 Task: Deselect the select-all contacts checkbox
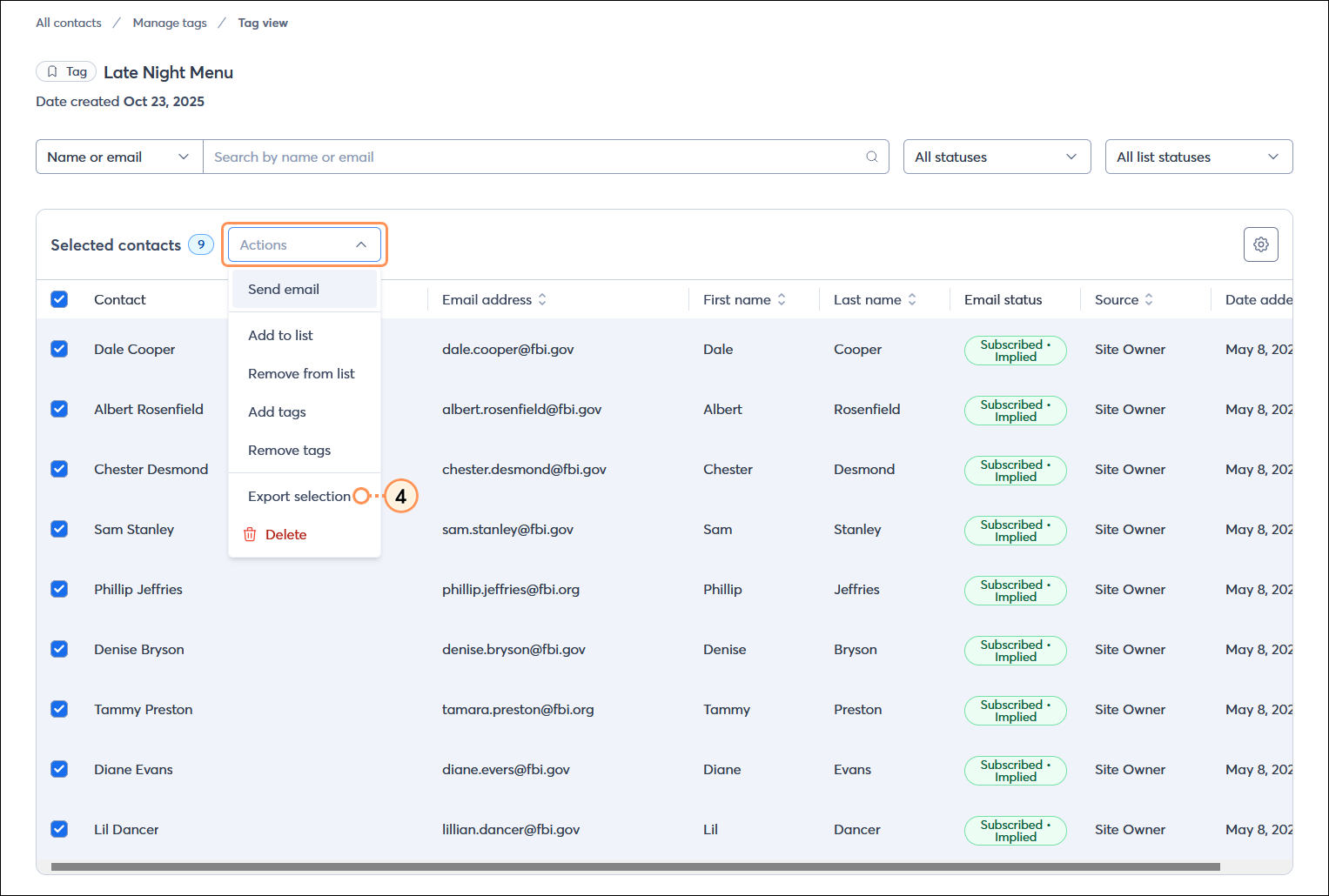click(x=58, y=298)
